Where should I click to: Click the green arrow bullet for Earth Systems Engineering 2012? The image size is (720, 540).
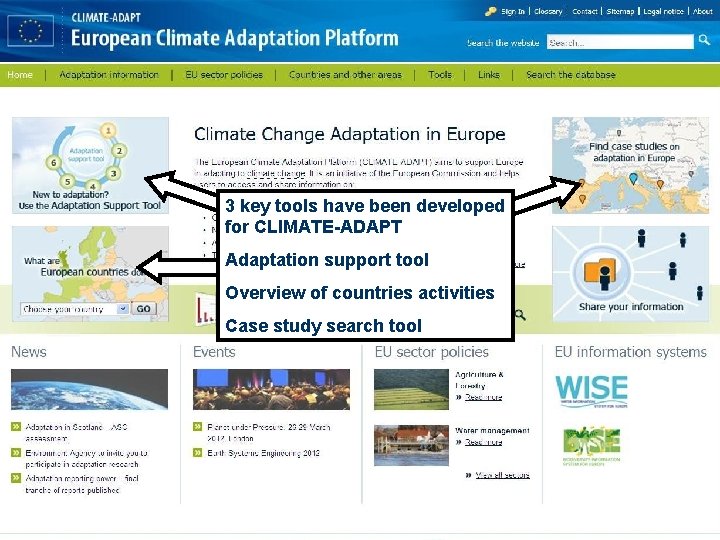point(198,453)
